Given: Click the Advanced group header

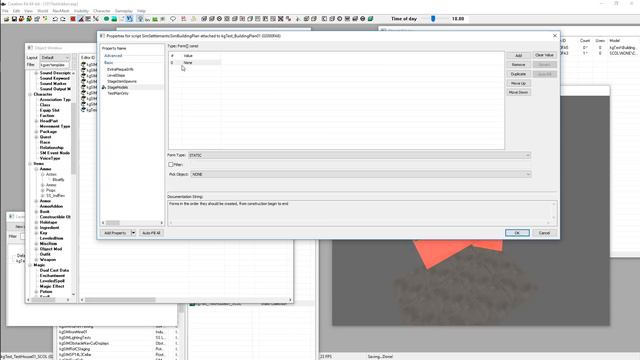Looking at the screenshot, I should tap(113, 56).
